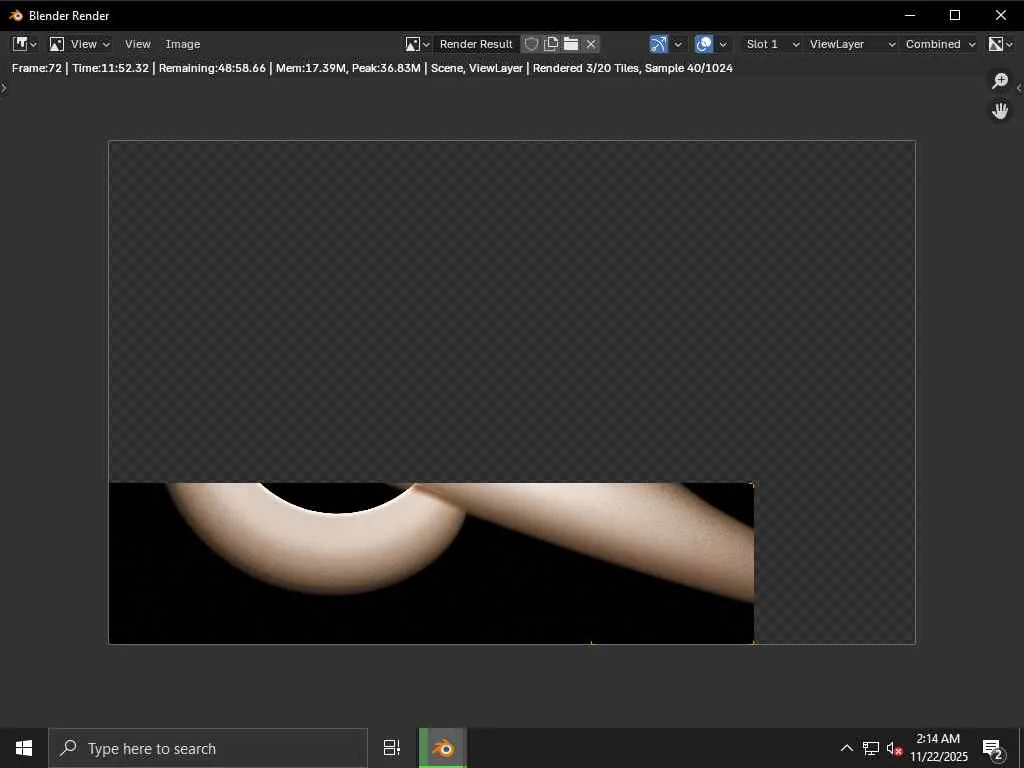Expand the Combined pass dropdown
Viewport: 1024px width, 768px height.
pyautogui.click(x=940, y=44)
